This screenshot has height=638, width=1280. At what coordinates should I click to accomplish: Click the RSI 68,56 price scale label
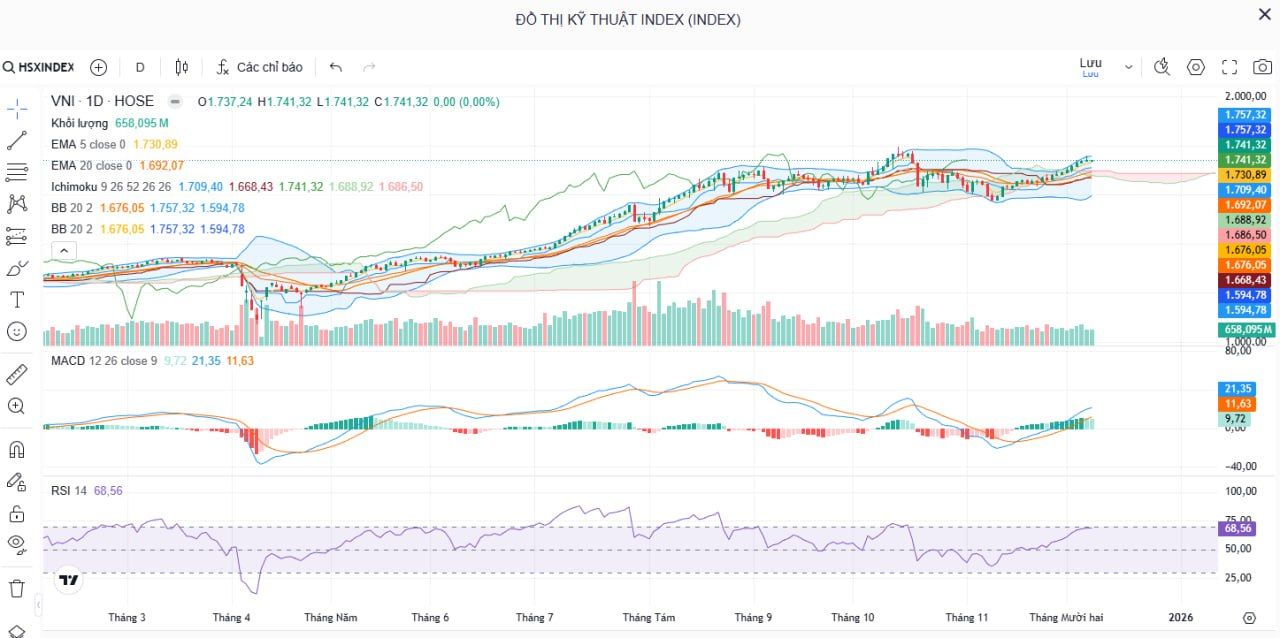1237,527
